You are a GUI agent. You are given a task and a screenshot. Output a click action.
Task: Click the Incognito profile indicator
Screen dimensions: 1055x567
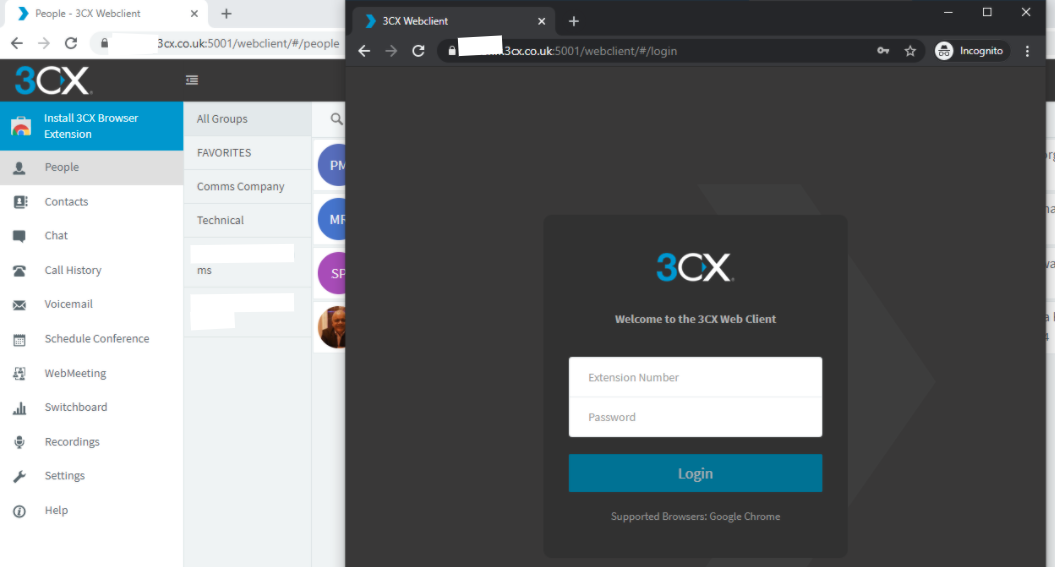coord(971,51)
